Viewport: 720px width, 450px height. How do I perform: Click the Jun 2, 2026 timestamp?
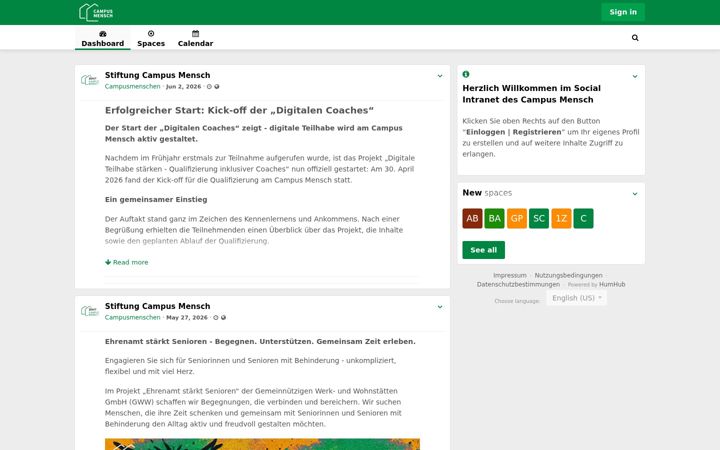184,86
